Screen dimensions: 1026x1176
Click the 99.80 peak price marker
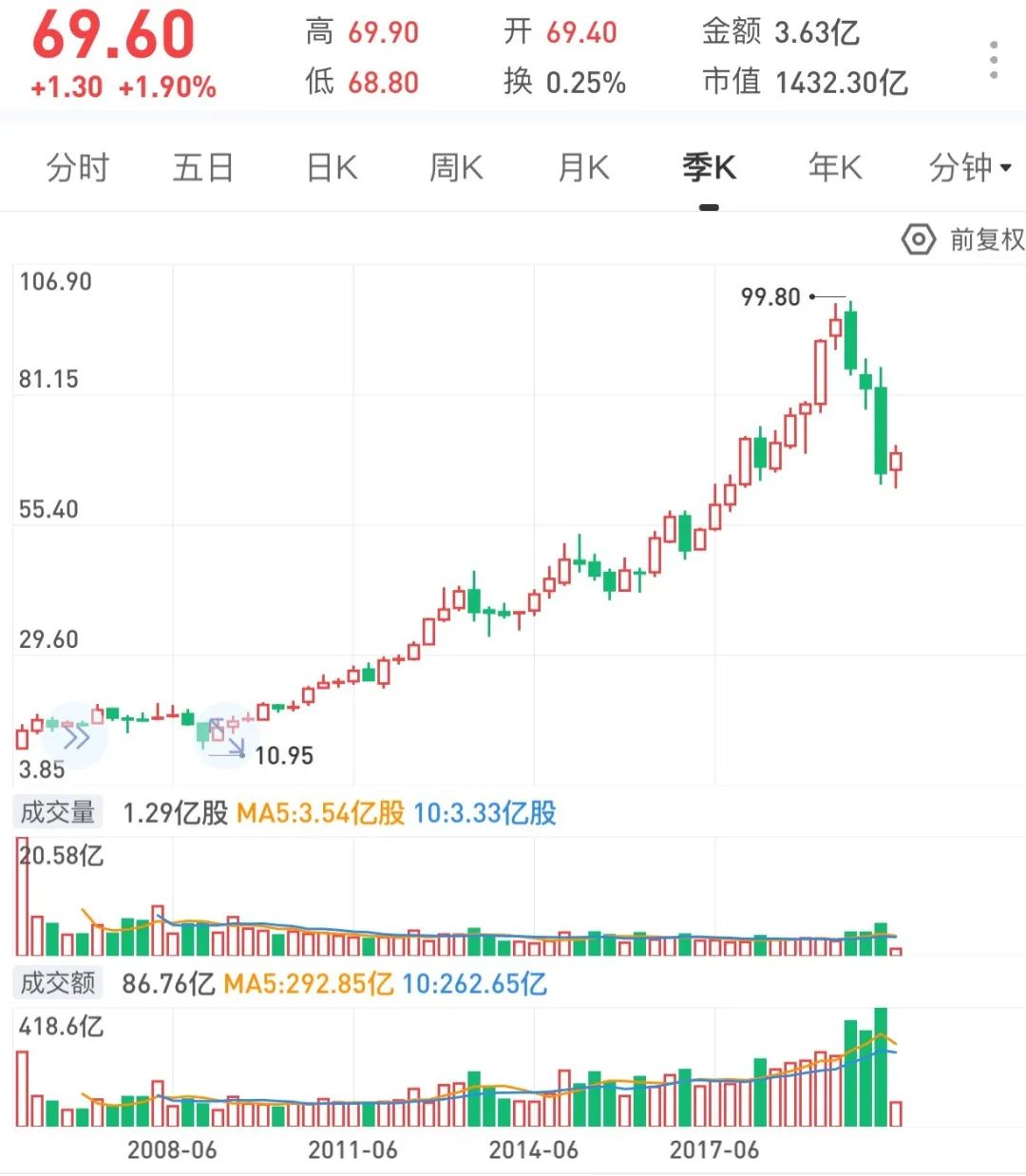tap(769, 297)
